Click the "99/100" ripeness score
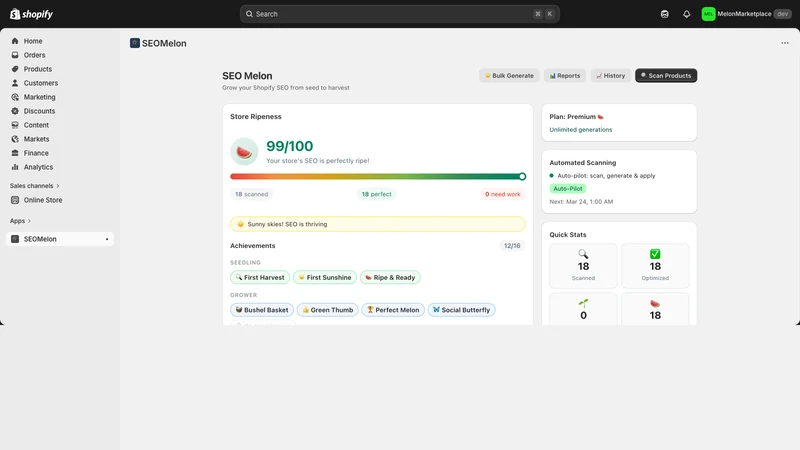Viewport: 800px width, 450px height. 289,146
